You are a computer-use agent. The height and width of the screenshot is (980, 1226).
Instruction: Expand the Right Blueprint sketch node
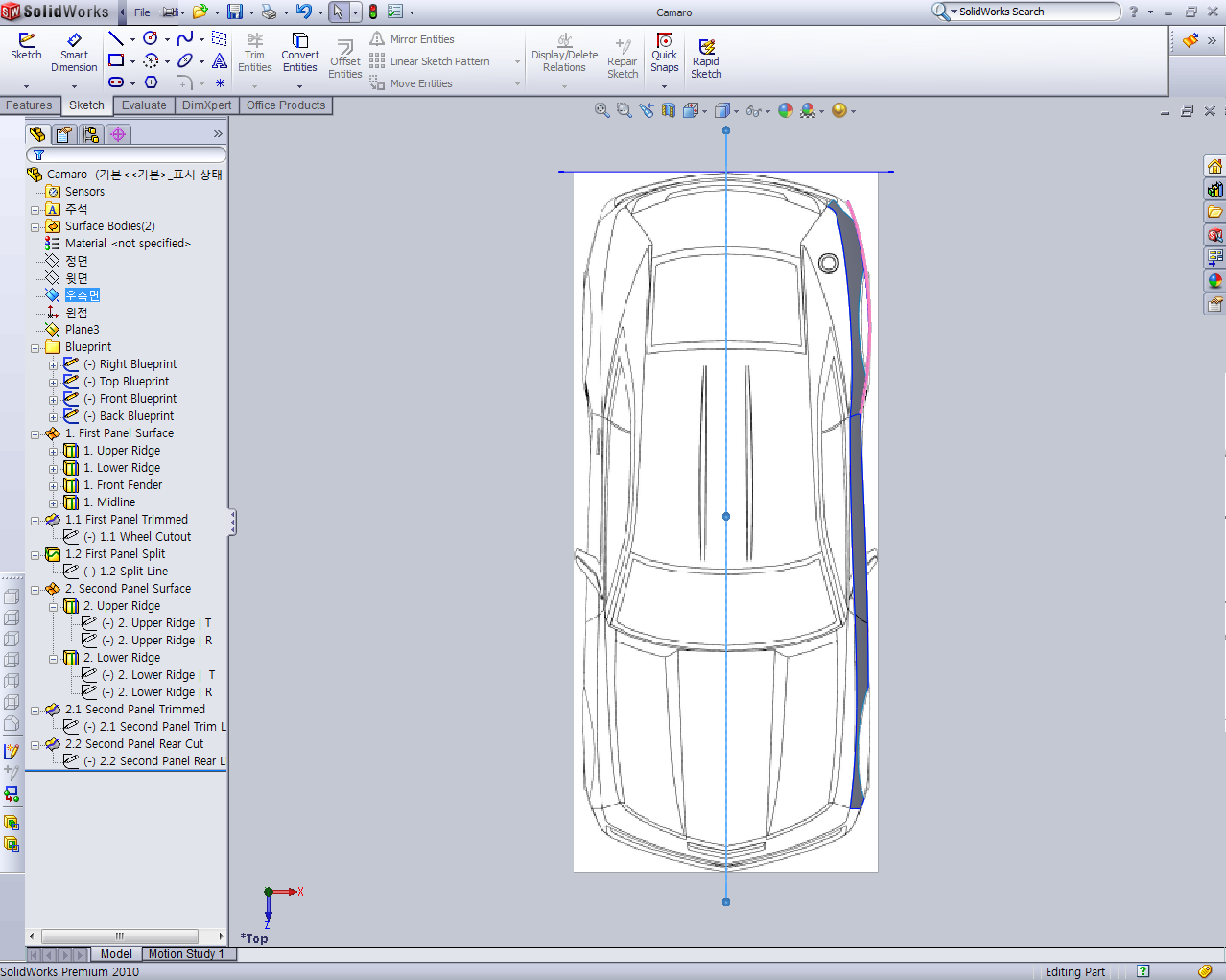[54, 365]
